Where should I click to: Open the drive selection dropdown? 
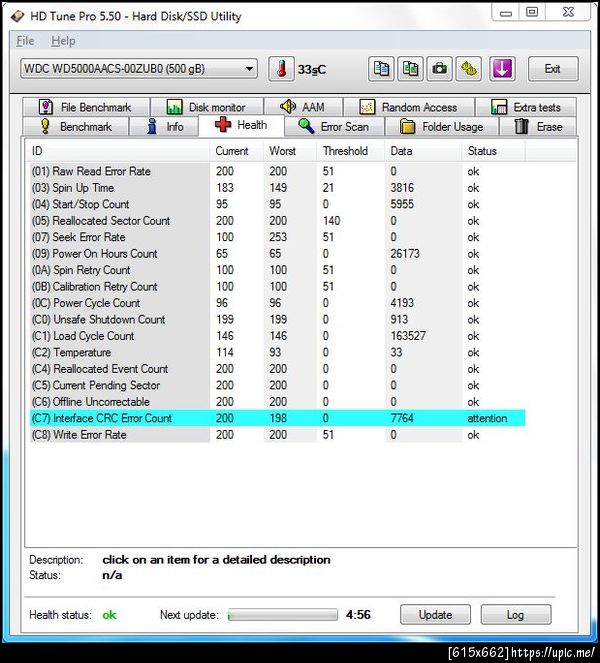[x=139, y=69]
